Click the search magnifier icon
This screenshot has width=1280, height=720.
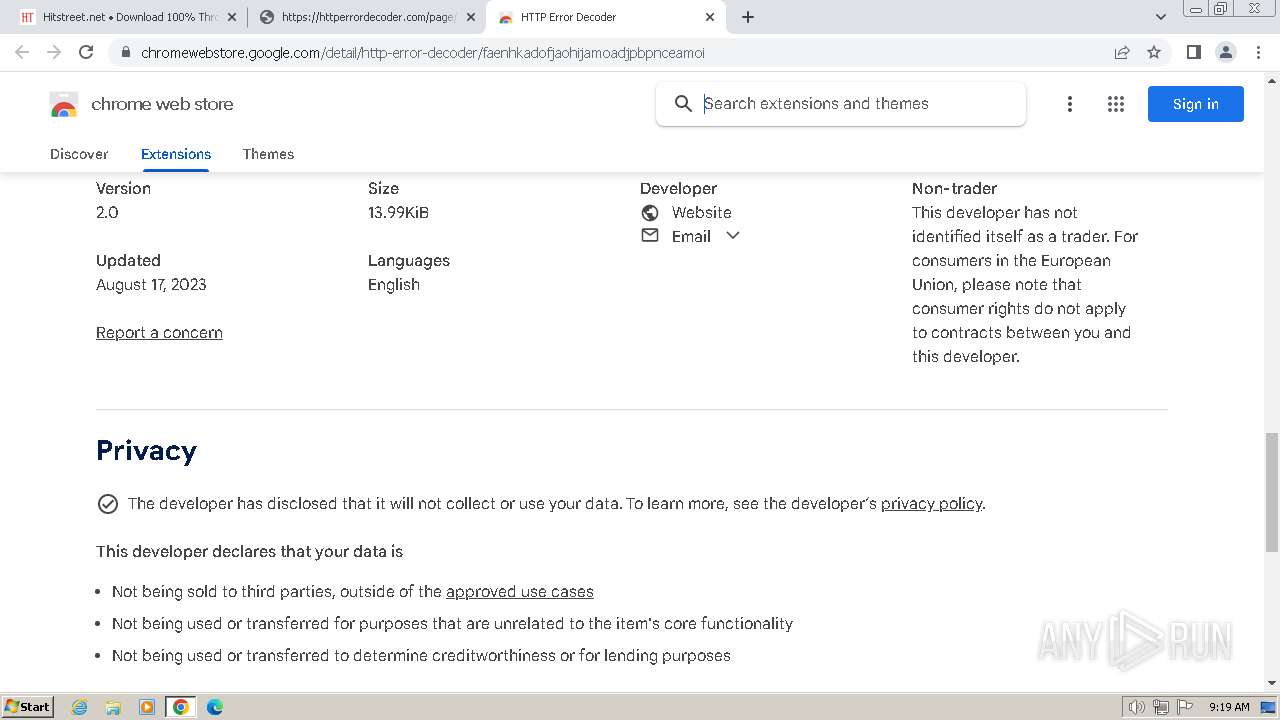[683, 104]
